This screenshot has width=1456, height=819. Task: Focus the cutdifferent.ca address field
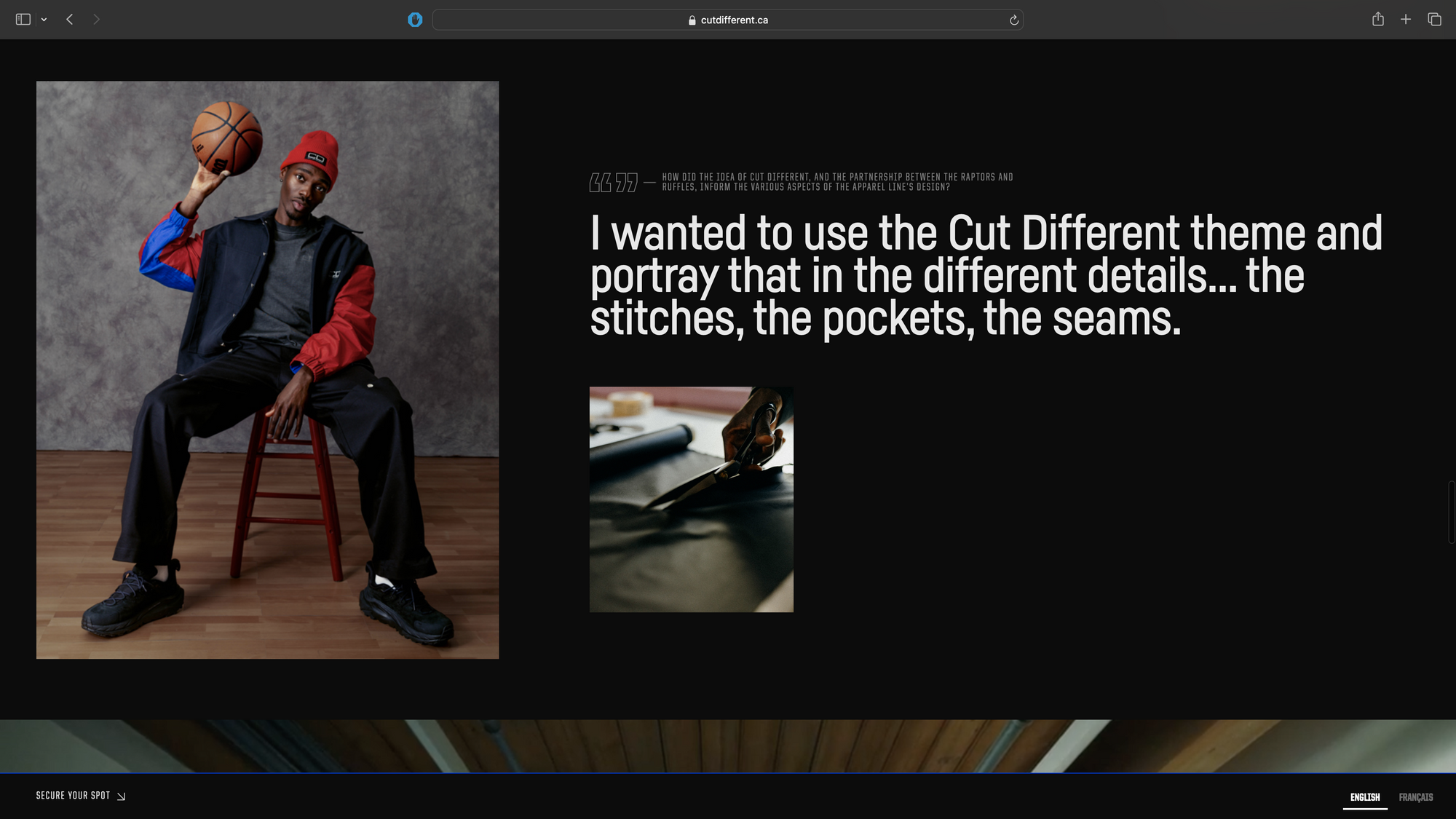coord(734,20)
